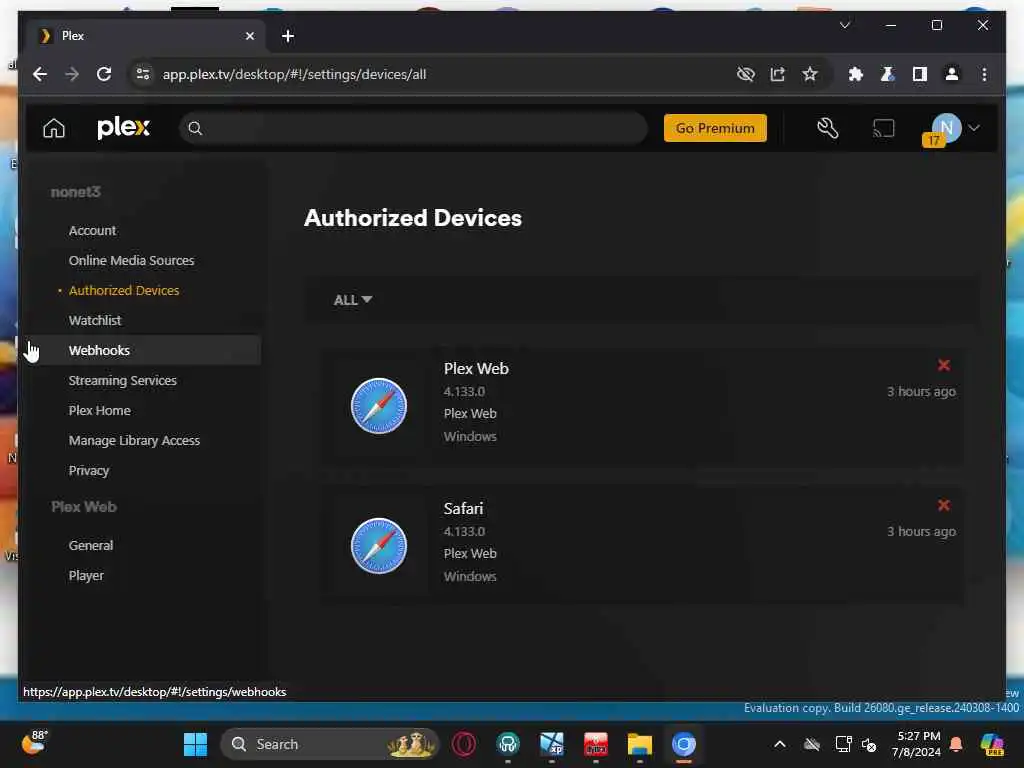Open Plex Home settings

[99, 411]
